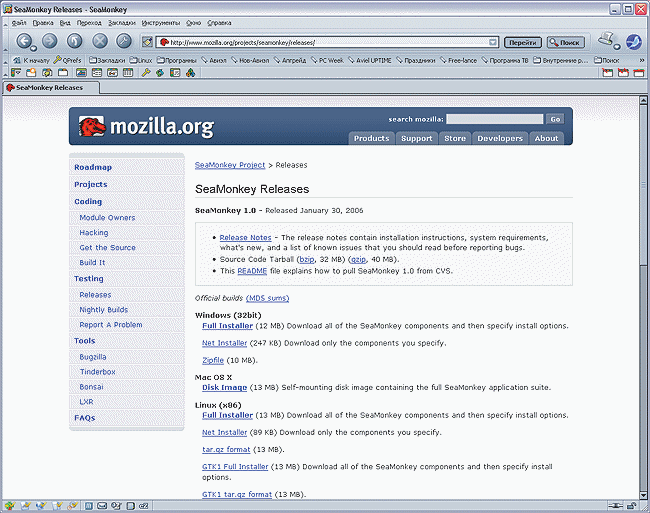The width and height of the screenshot is (650, 513).
Task: Click the search mozilla text field
Action: click(495, 119)
